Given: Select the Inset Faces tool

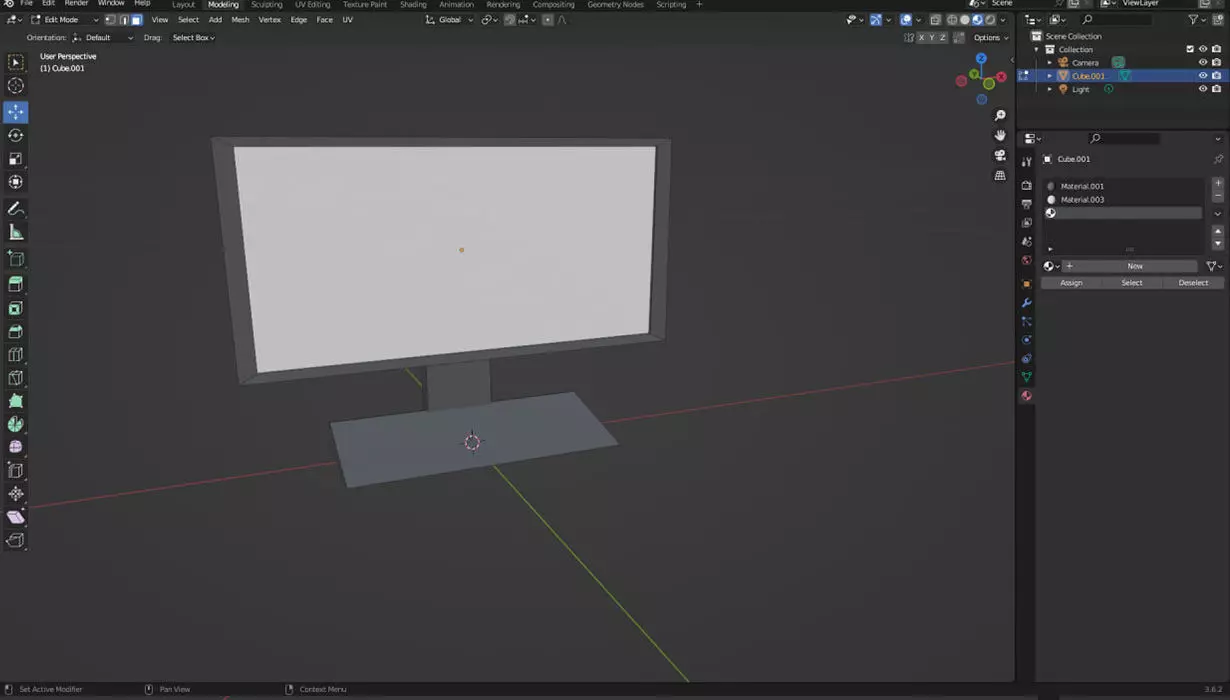Looking at the screenshot, I should (x=16, y=308).
